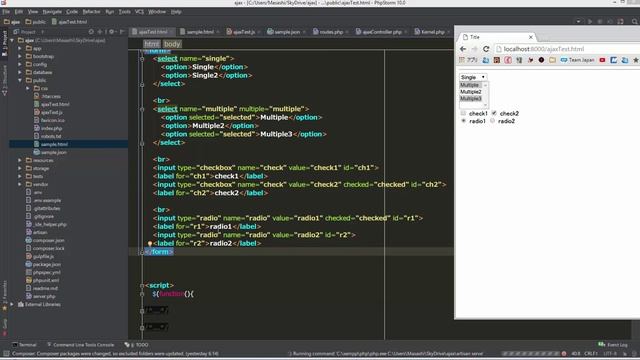
Task: Open the sample.json file icon in tree
Action: pos(37,152)
